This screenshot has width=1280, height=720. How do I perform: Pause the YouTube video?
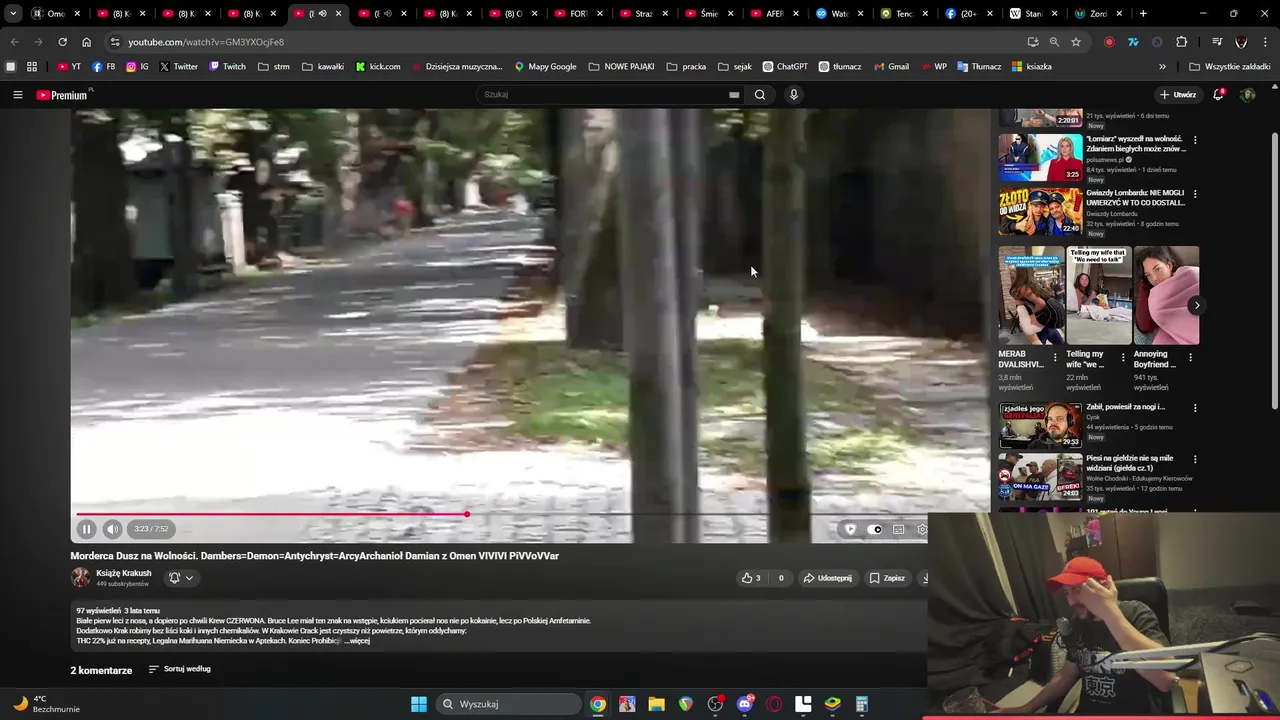86,529
